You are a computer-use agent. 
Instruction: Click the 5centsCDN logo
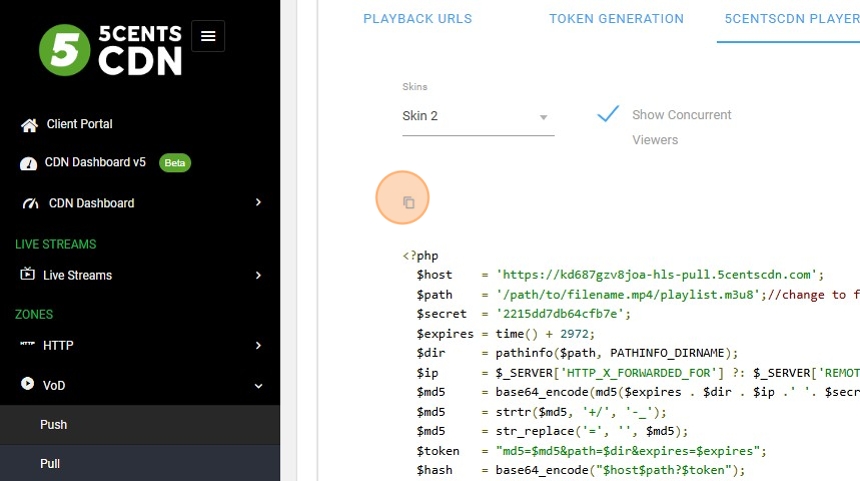coord(110,50)
